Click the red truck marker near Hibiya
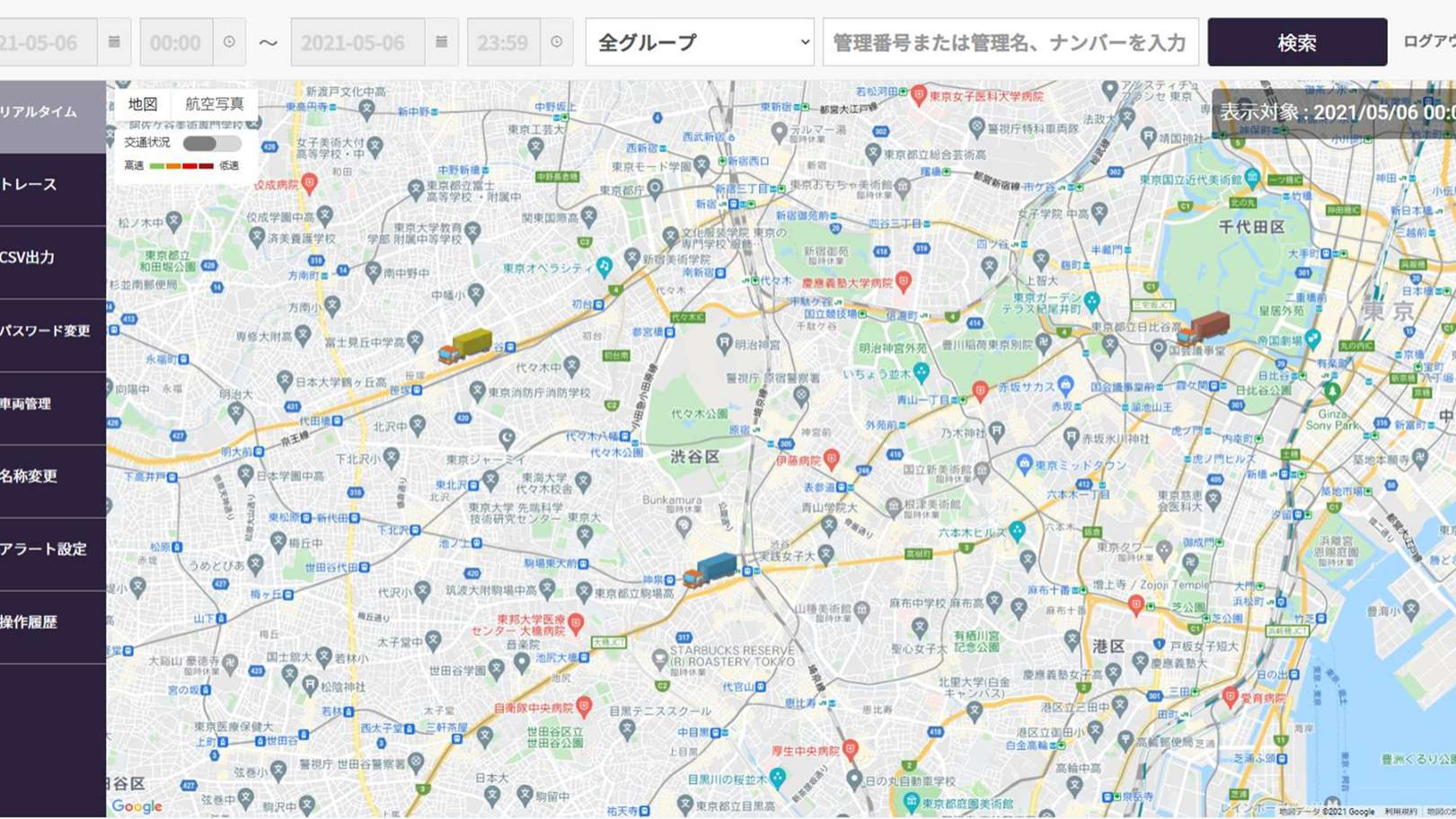This screenshot has width=1456, height=819. coord(1204,328)
